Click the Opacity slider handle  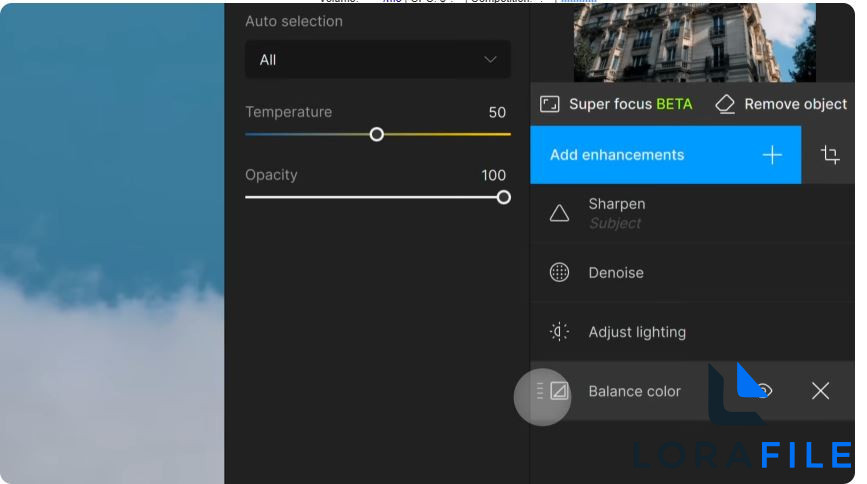click(x=503, y=197)
